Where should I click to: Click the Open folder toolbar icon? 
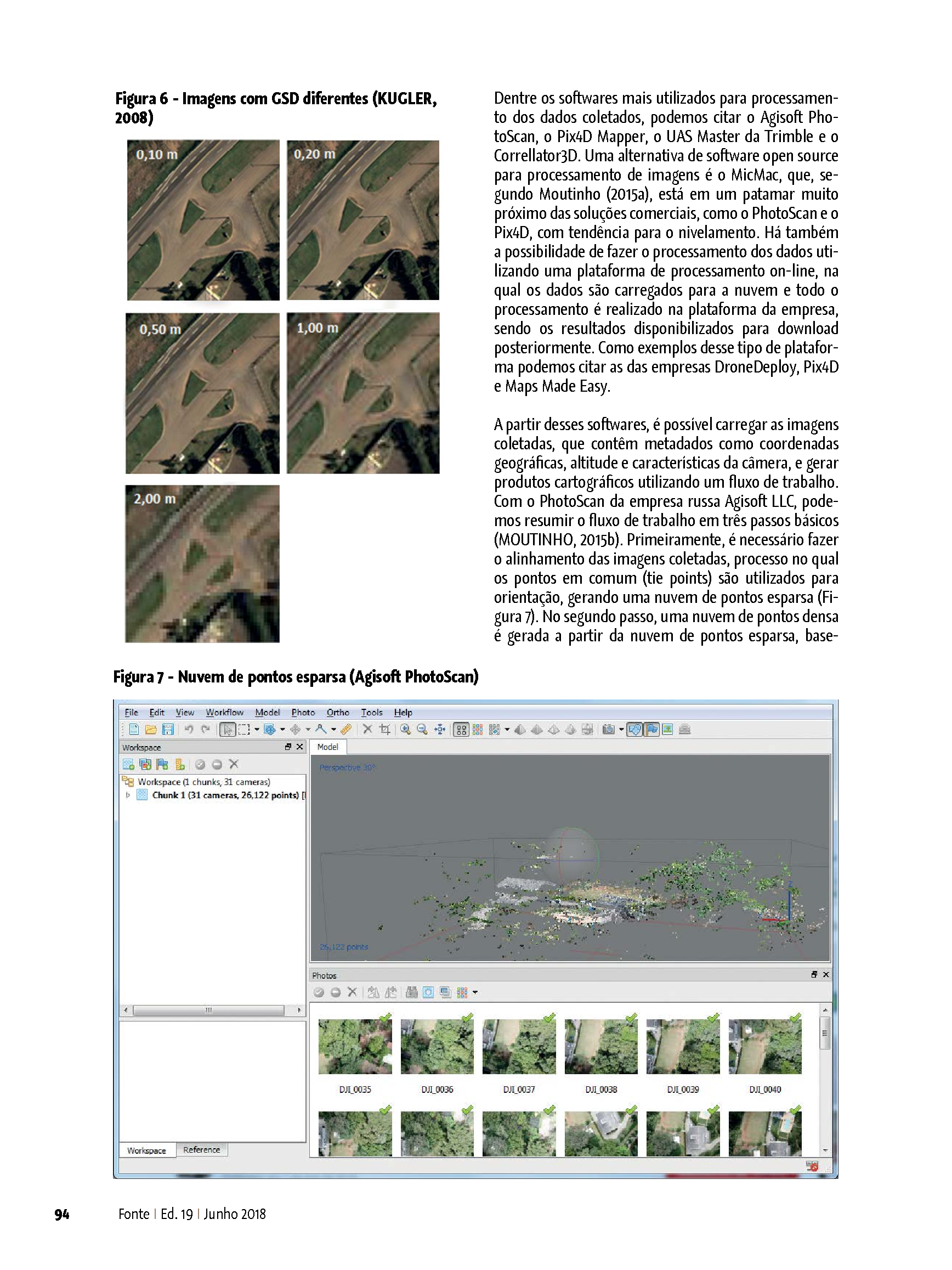(x=151, y=729)
